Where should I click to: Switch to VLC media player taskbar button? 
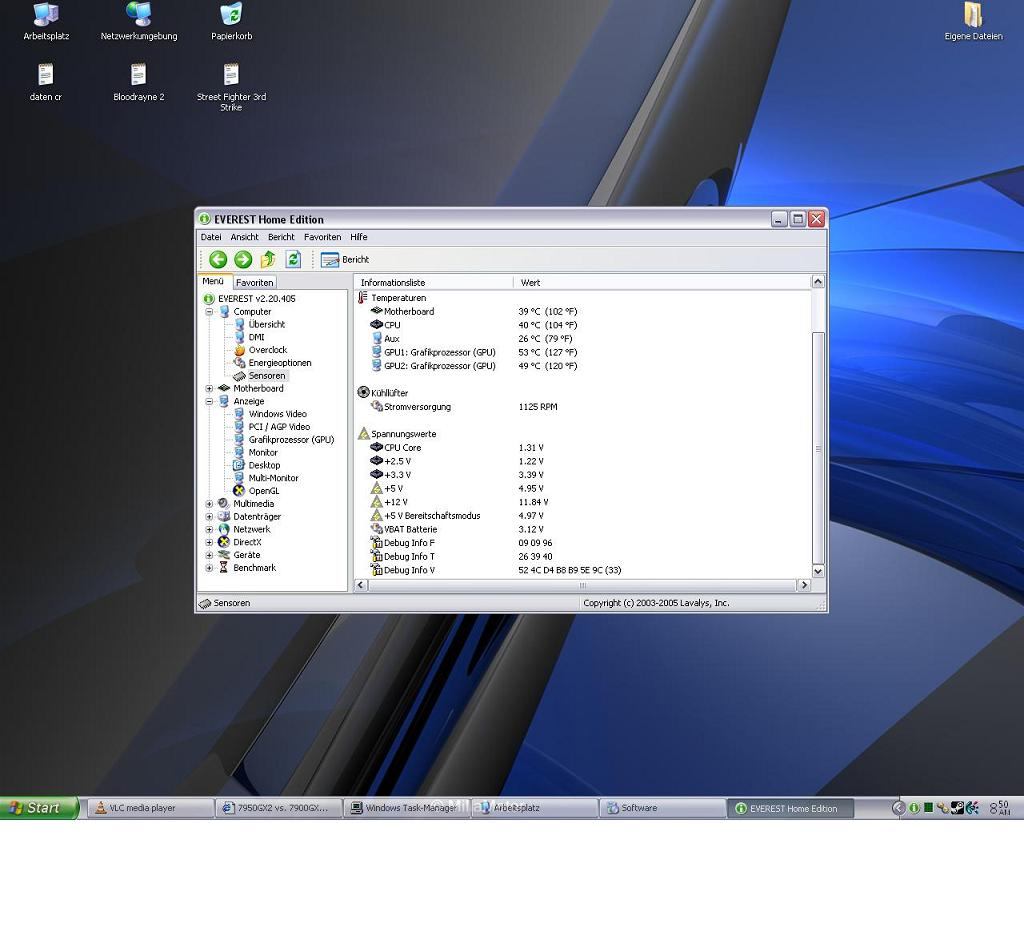pos(149,808)
